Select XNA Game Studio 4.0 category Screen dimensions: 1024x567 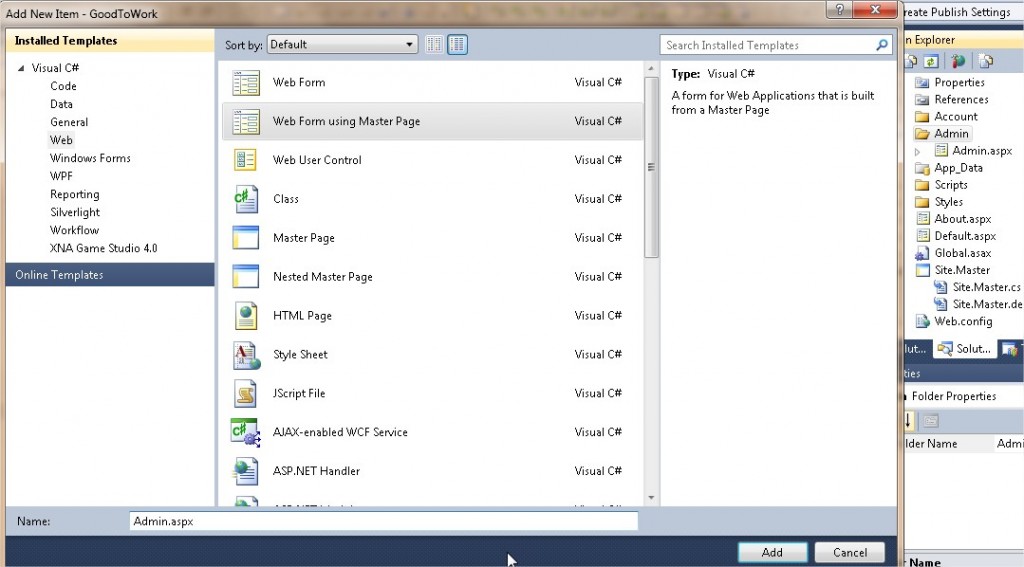point(103,248)
